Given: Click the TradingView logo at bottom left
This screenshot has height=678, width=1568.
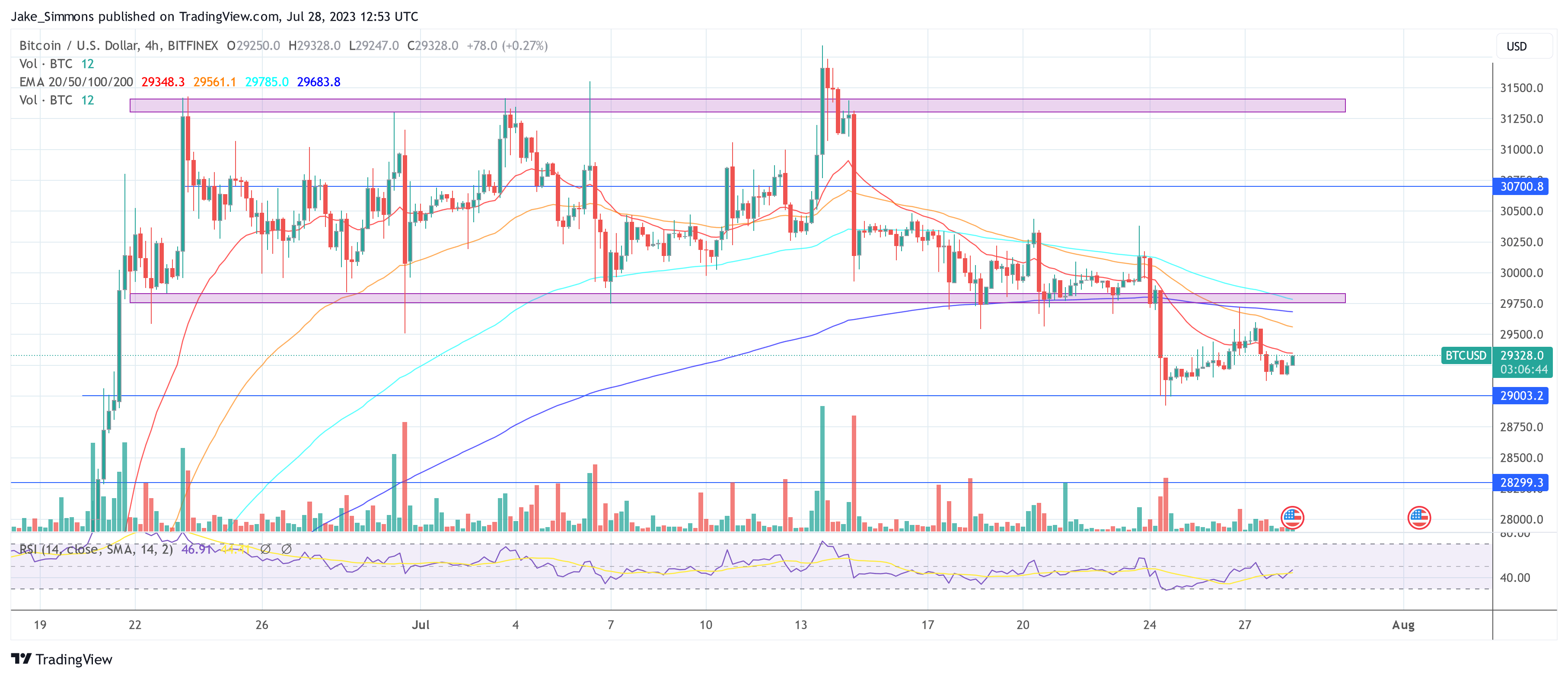Looking at the screenshot, I should (x=61, y=659).
